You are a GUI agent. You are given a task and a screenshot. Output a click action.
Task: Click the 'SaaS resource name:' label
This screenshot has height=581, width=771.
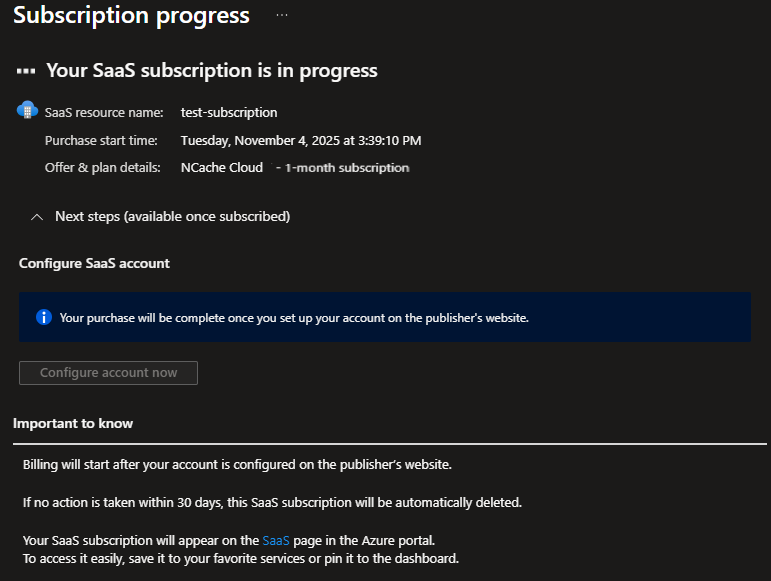[104, 113]
